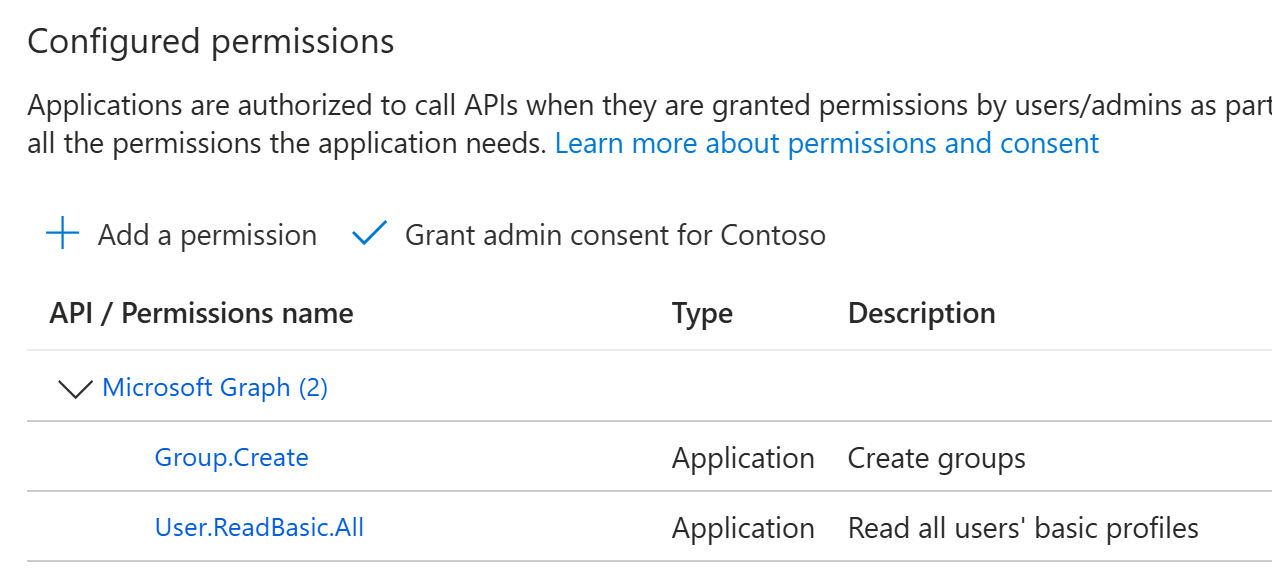Click the Add a permission label
The image size is (1272, 586).
point(207,235)
